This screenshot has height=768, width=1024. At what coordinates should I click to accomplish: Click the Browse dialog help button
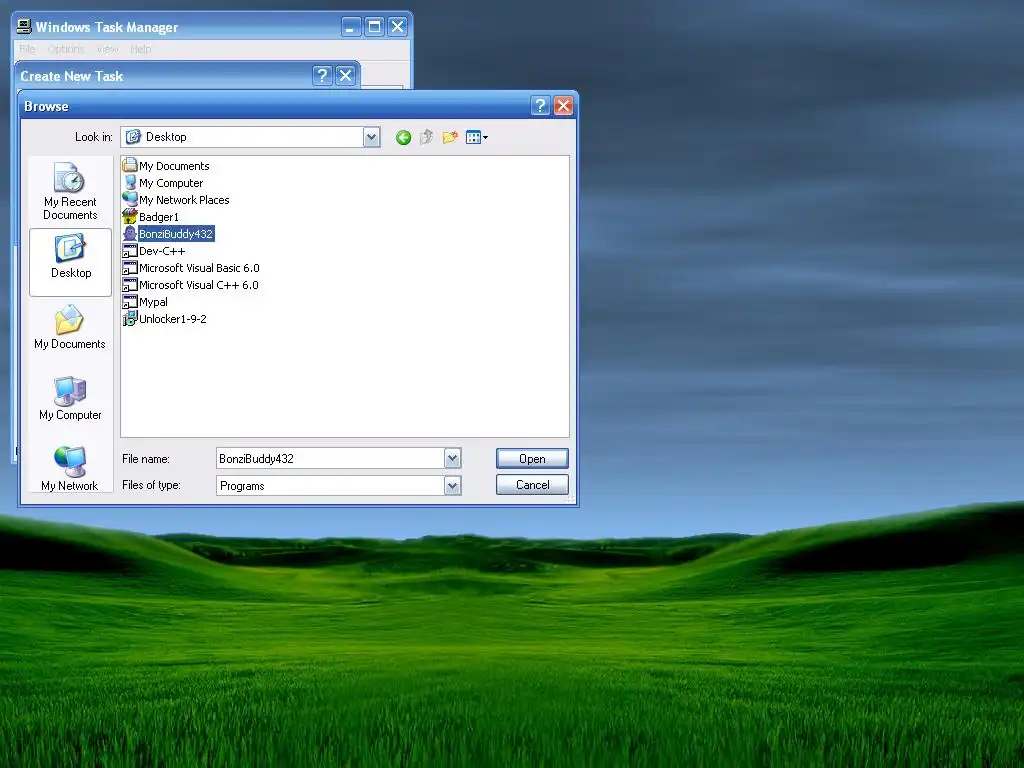[x=540, y=106]
